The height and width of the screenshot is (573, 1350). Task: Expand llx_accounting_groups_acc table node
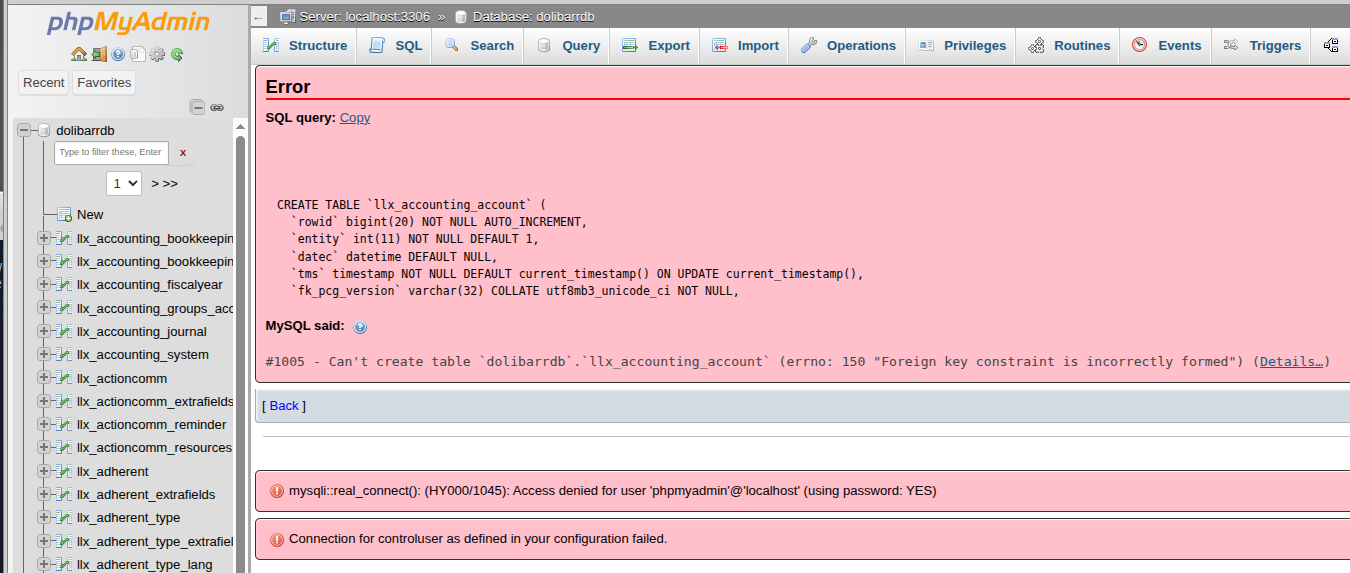(44, 308)
